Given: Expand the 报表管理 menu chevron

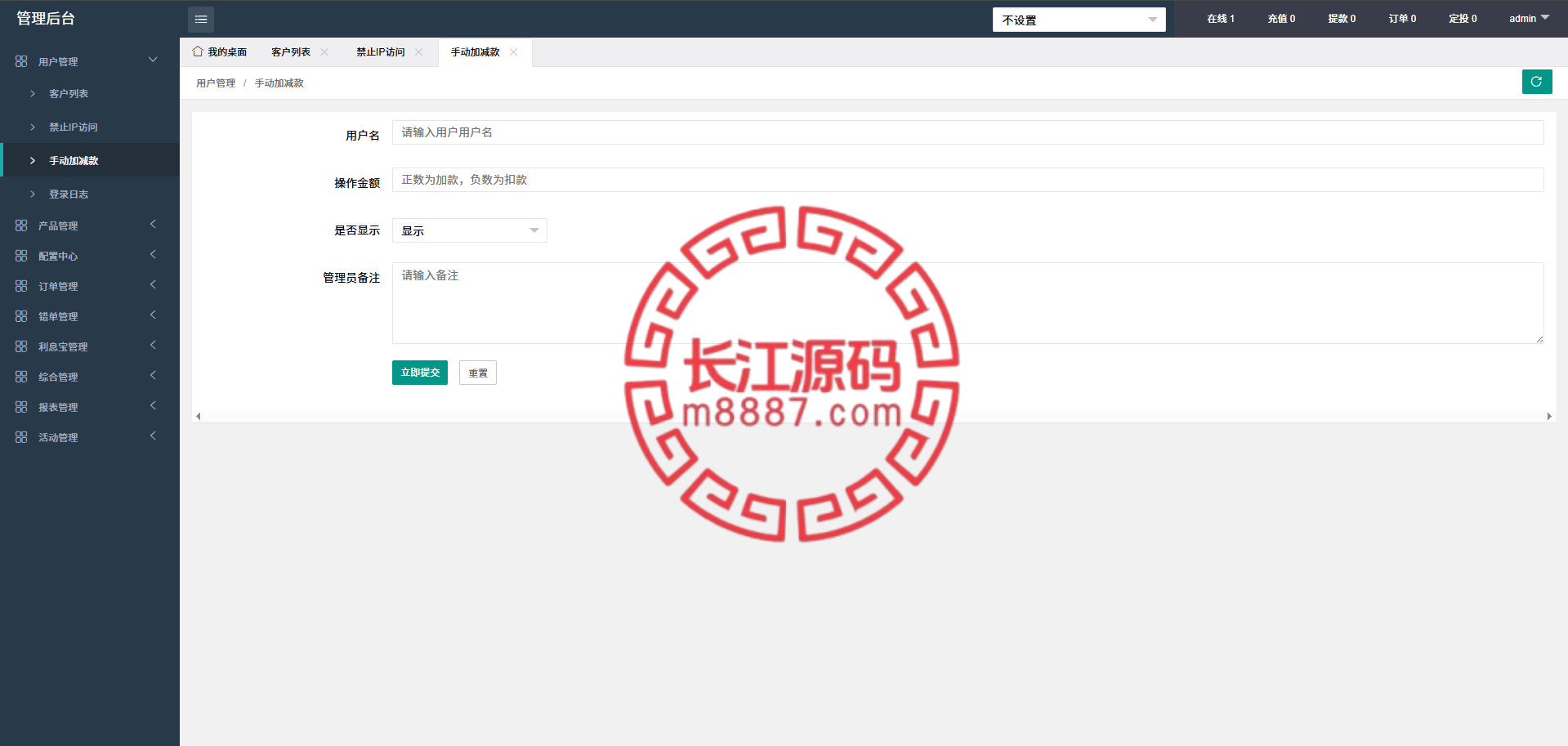Looking at the screenshot, I should click(x=153, y=405).
